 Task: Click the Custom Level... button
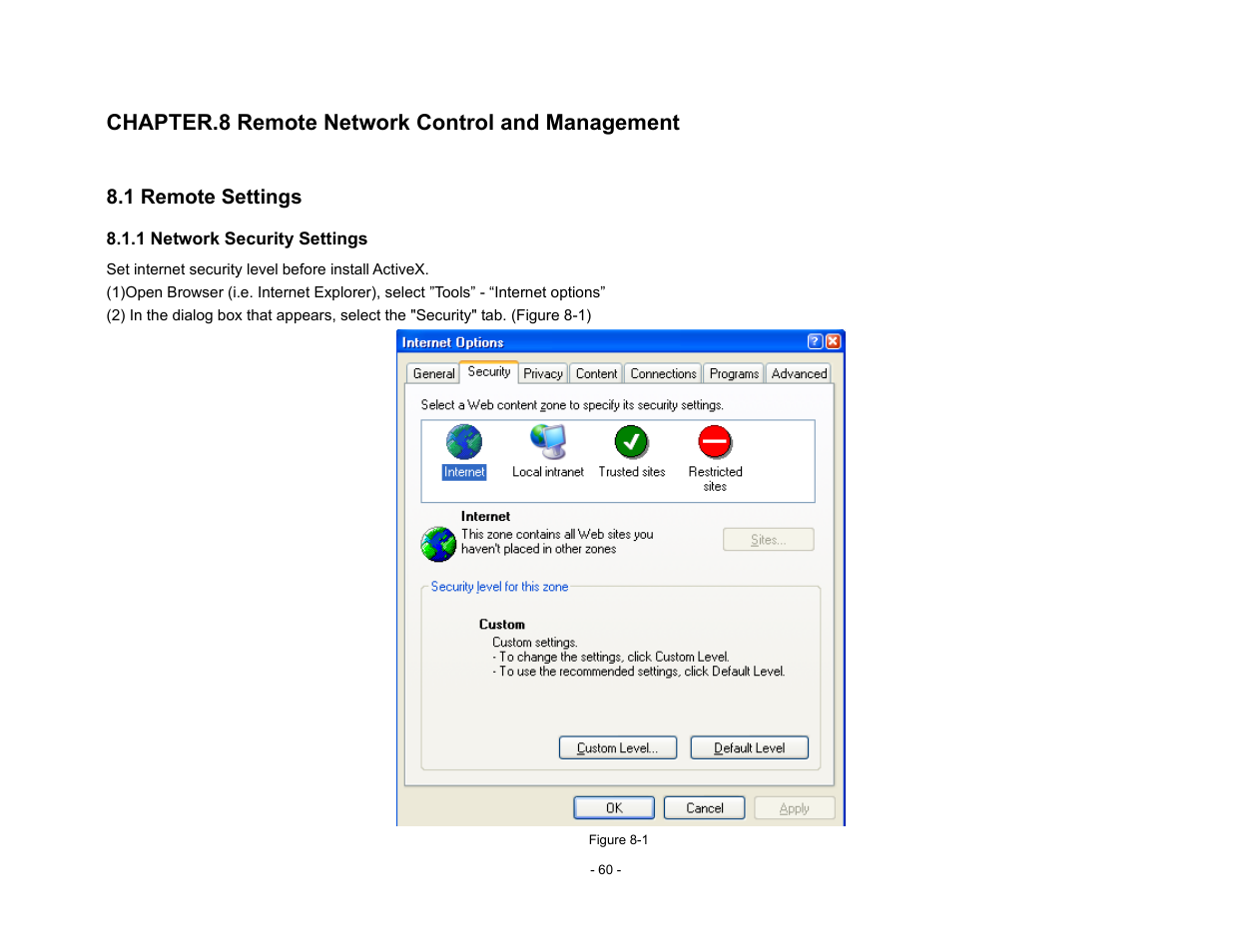click(x=618, y=747)
